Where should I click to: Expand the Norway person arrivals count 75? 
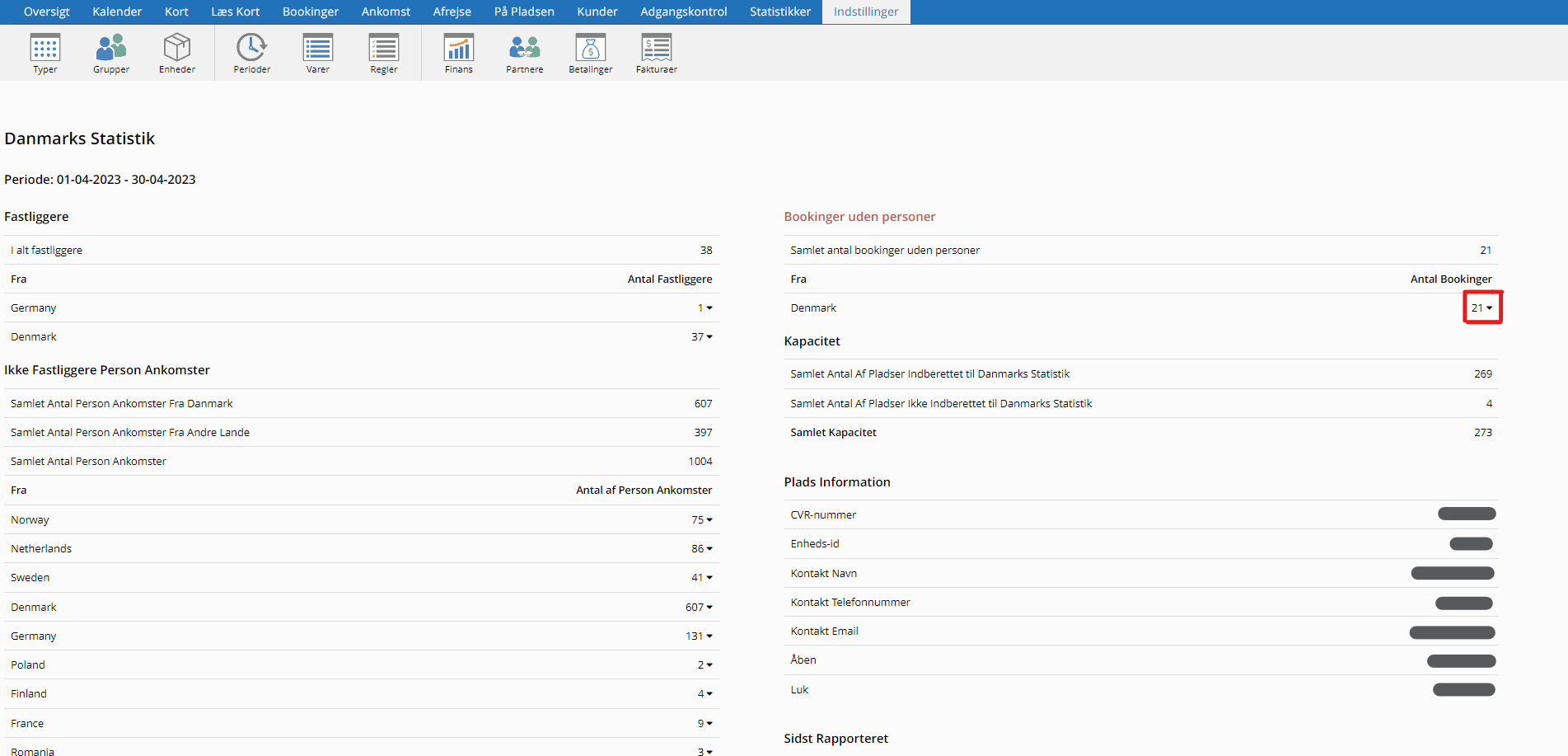click(x=702, y=520)
